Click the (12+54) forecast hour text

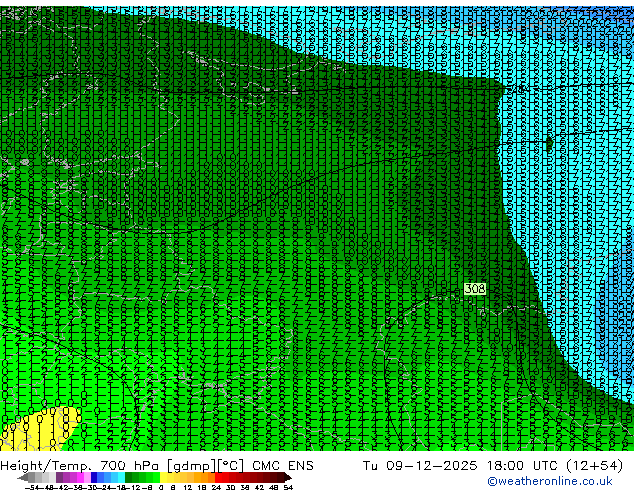[594, 466]
